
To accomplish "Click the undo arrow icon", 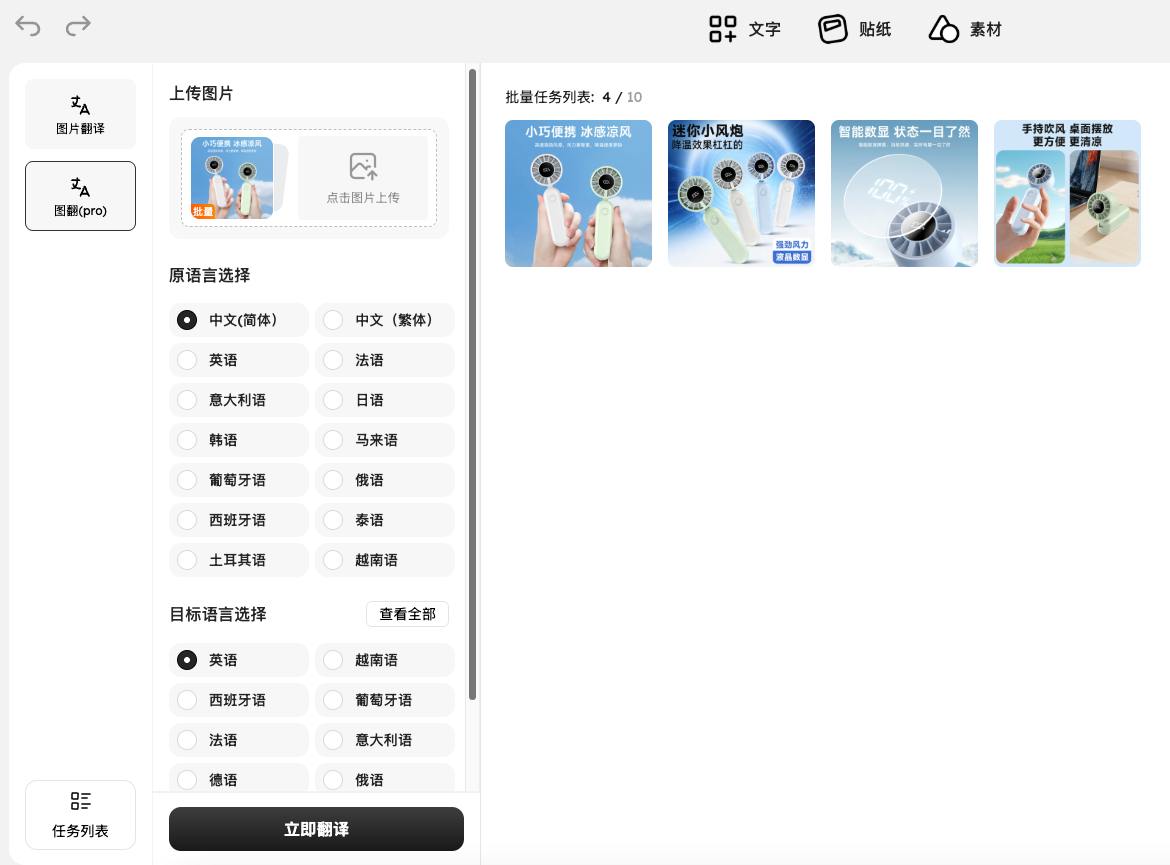I will pos(28,27).
